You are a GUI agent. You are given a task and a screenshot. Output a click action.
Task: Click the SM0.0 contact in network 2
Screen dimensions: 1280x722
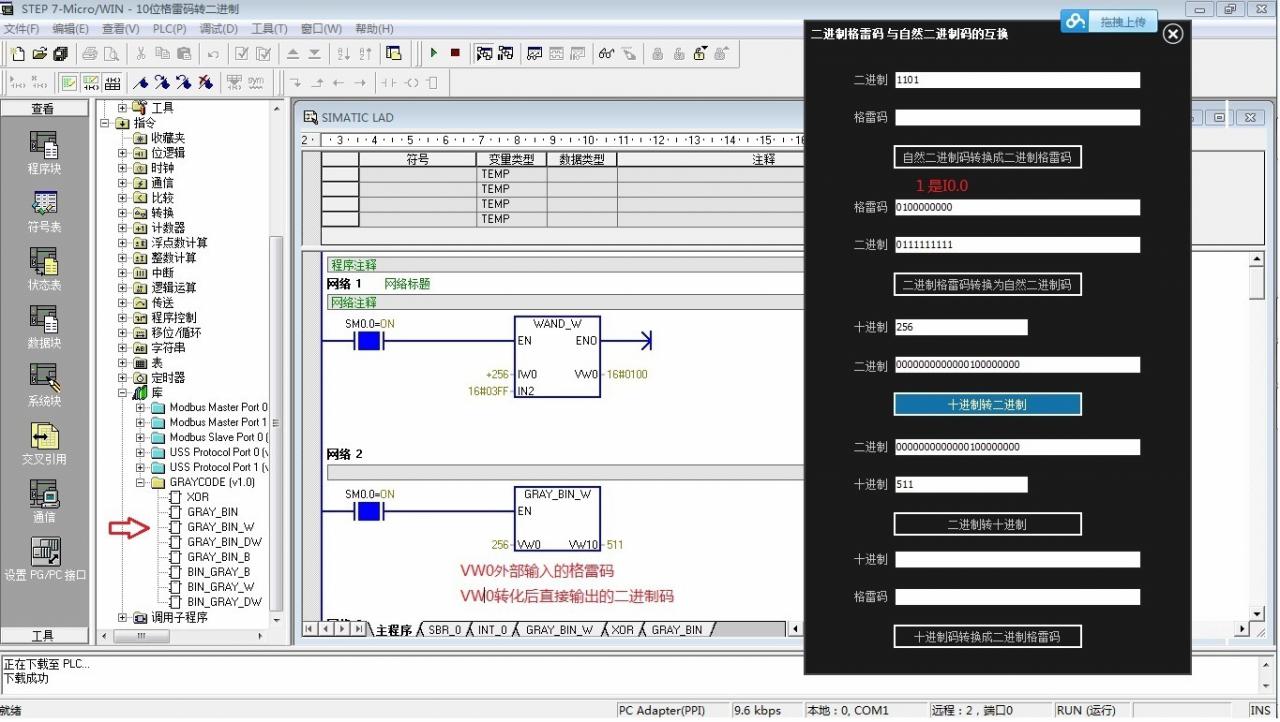(x=369, y=511)
